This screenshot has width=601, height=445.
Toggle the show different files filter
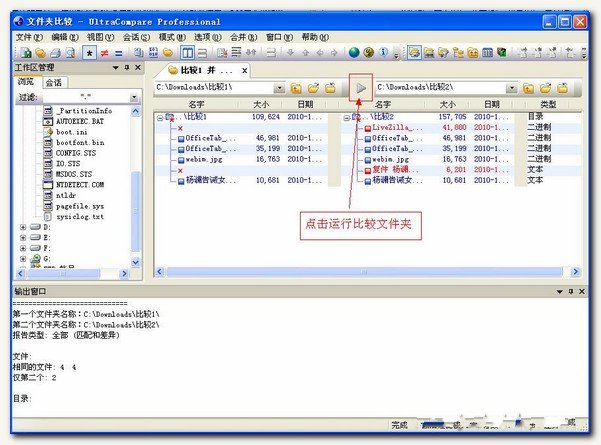(x=104, y=53)
